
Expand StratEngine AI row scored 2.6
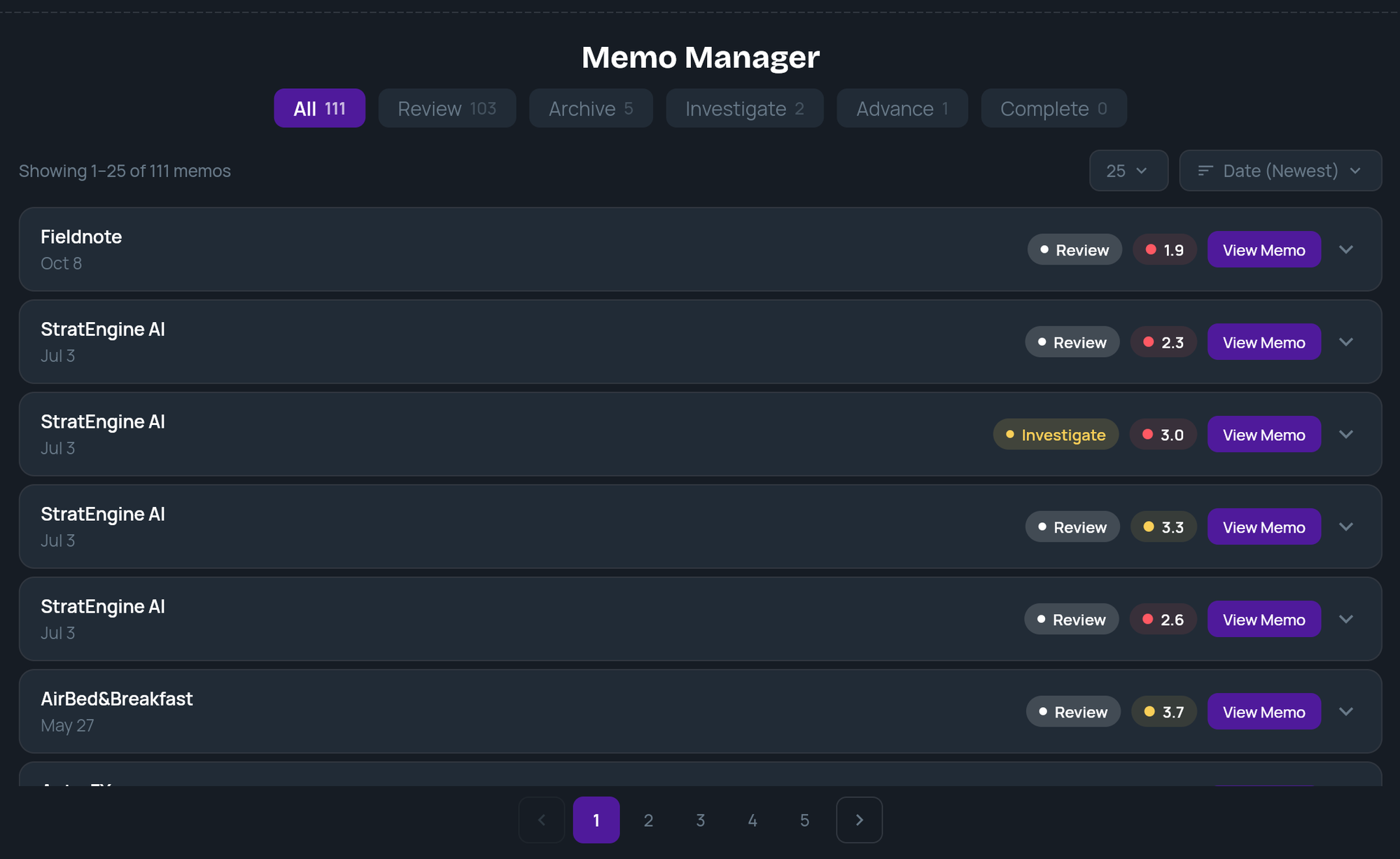point(1345,619)
